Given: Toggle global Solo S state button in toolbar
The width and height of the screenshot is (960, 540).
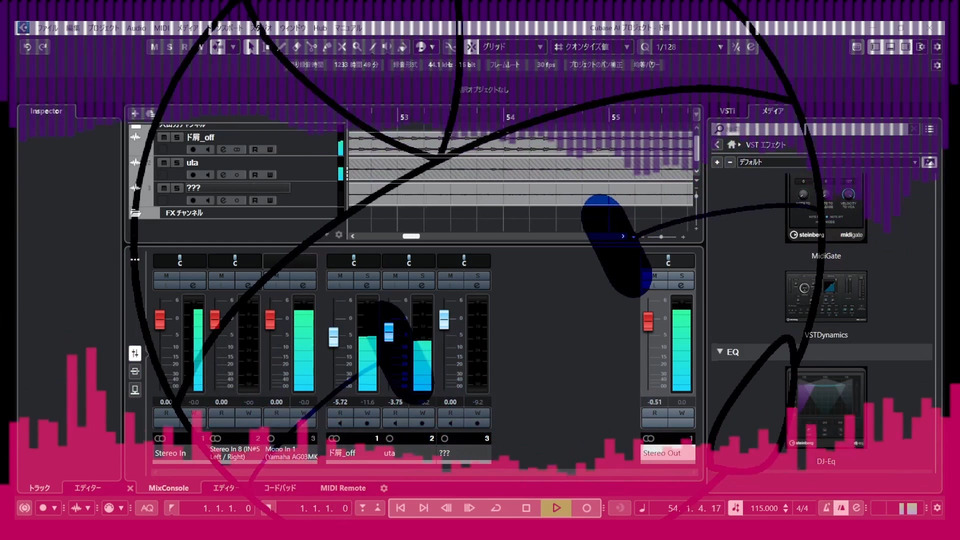Looking at the screenshot, I should pyautogui.click(x=170, y=47).
